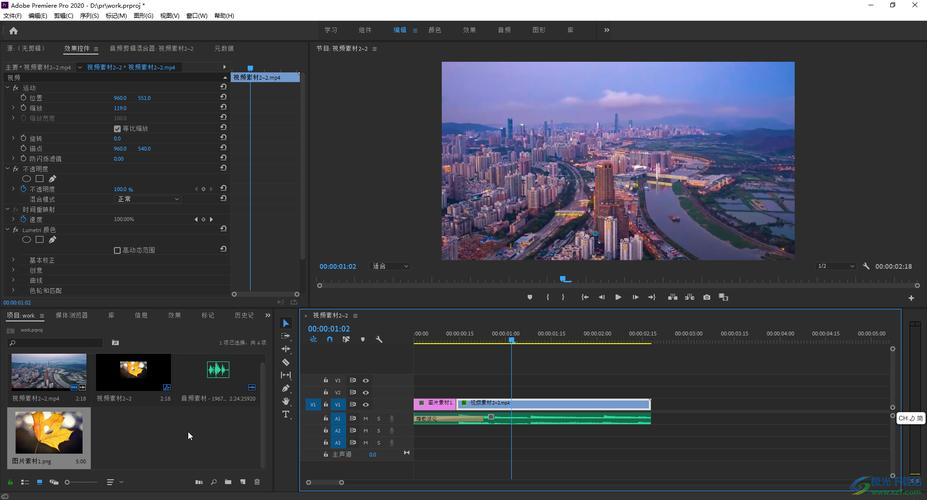The image size is (927, 500).
Task: Select the Type tool (T)
Action: (x=286, y=414)
